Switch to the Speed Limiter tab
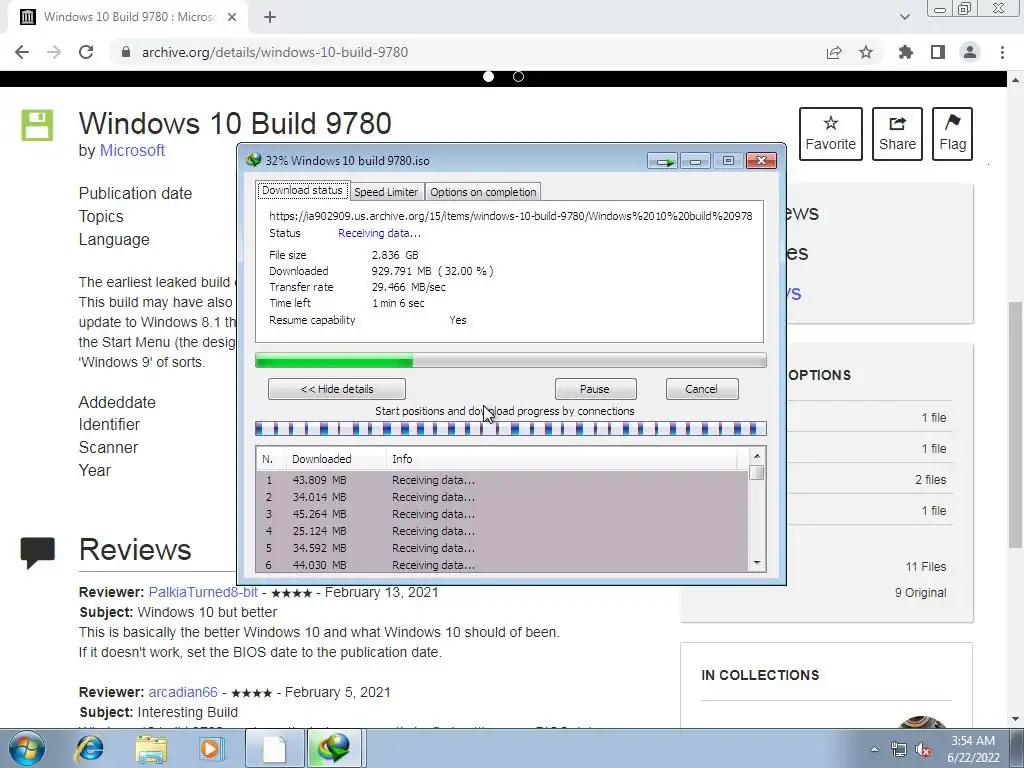This screenshot has width=1024, height=768. pyautogui.click(x=386, y=192)
